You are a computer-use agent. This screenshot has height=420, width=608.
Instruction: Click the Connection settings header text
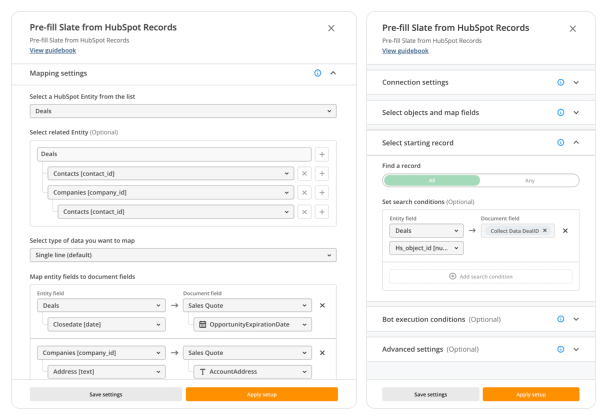coord(415,82)
